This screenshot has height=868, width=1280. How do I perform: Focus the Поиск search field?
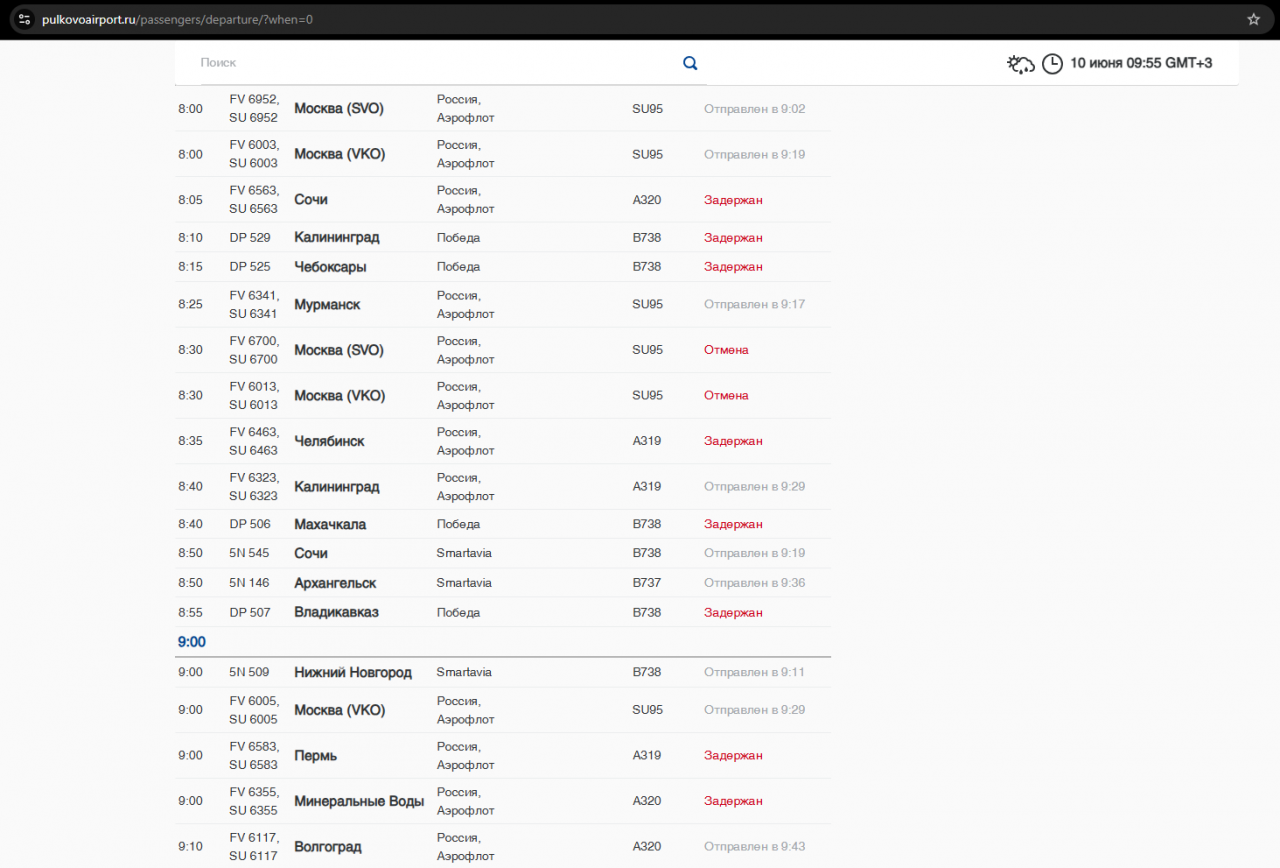point(430,63)
